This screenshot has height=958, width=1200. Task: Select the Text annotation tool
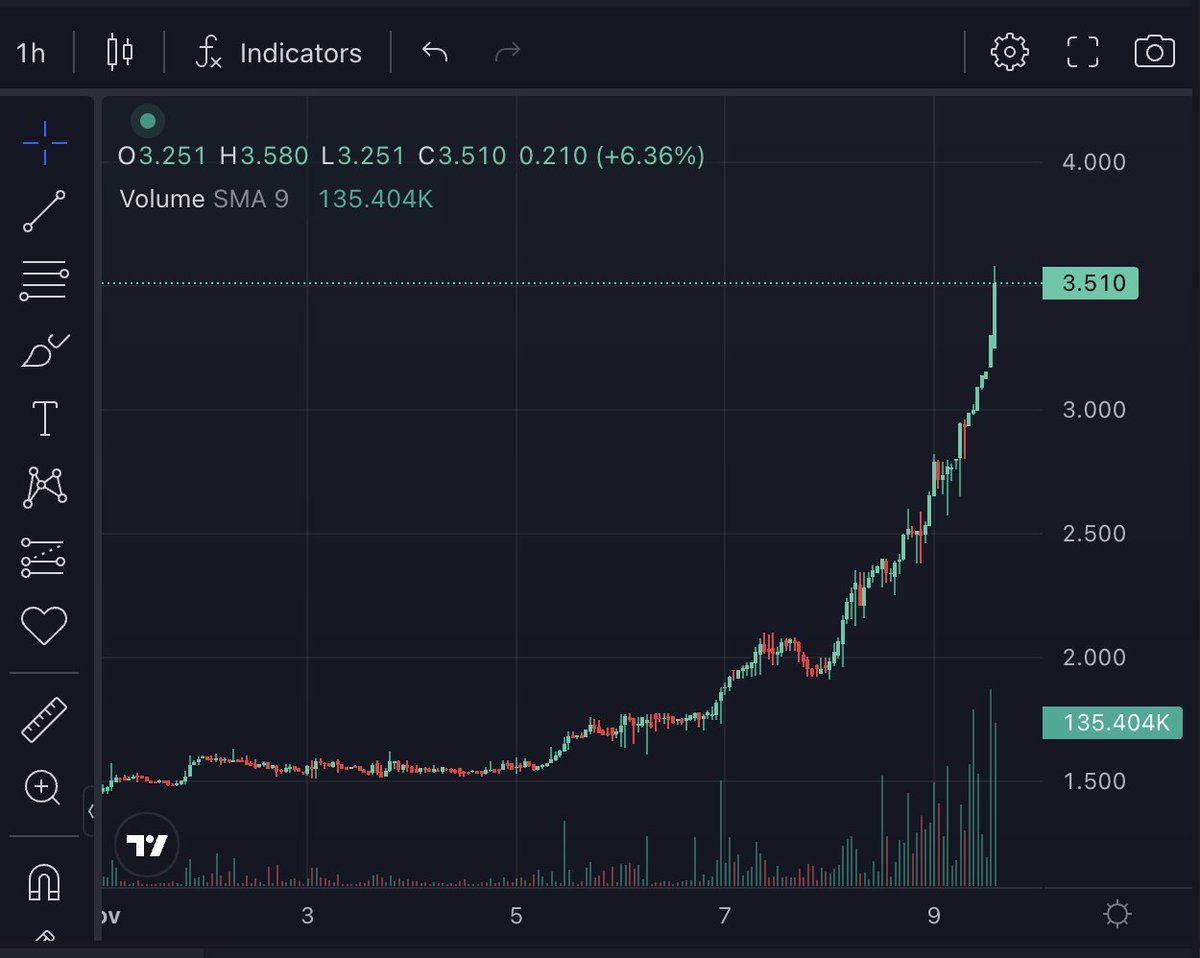click(x=45, y=419)
